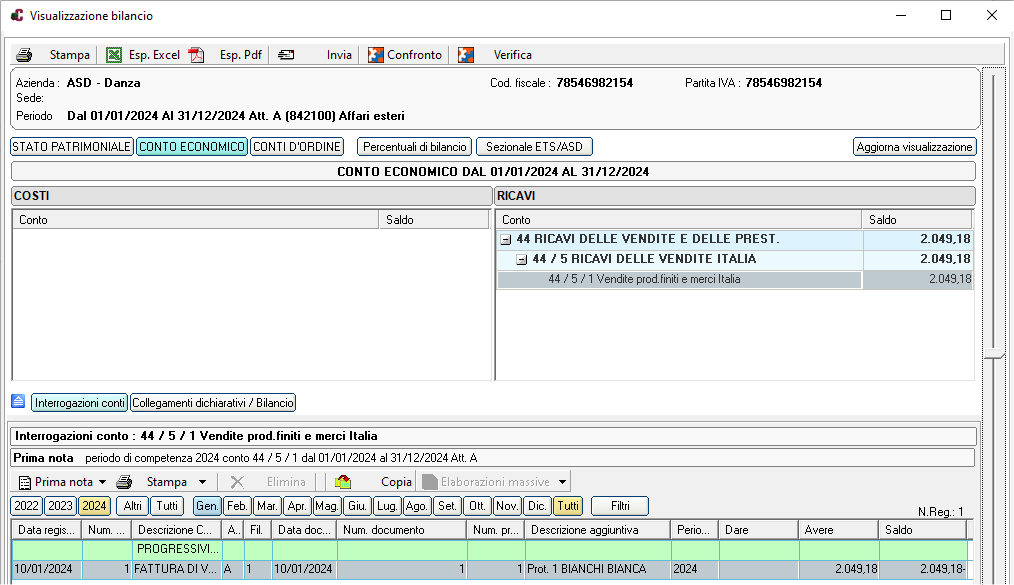Collapse the 44 RICAVI DELLE VENDITE node

coord(506,240)
